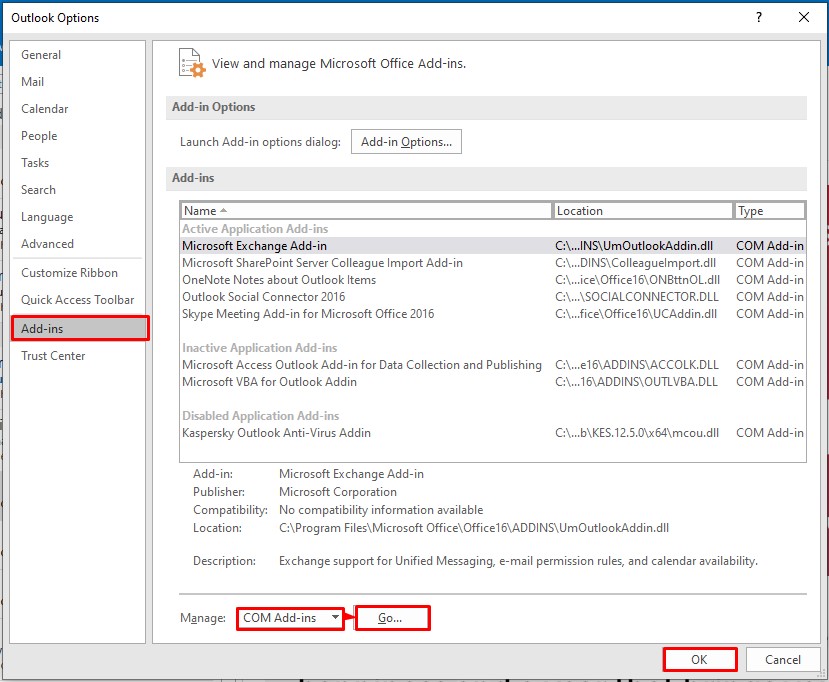Click the Add-ins gear page icon
Viewport: 829px width, 682px height.
(x=191, y=63)
